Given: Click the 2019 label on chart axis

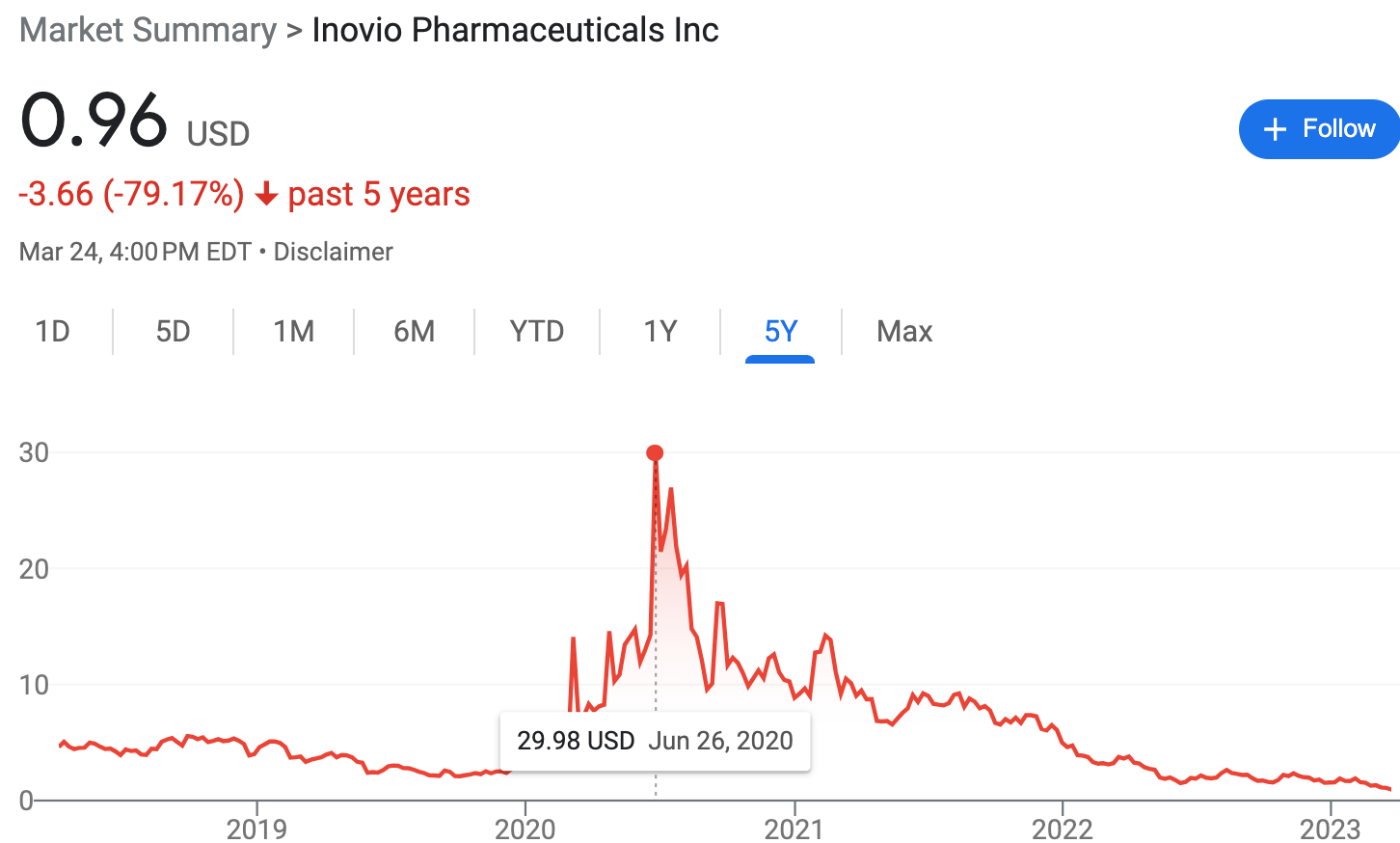Looking at the screenshot, I should [x=256, y=829].
